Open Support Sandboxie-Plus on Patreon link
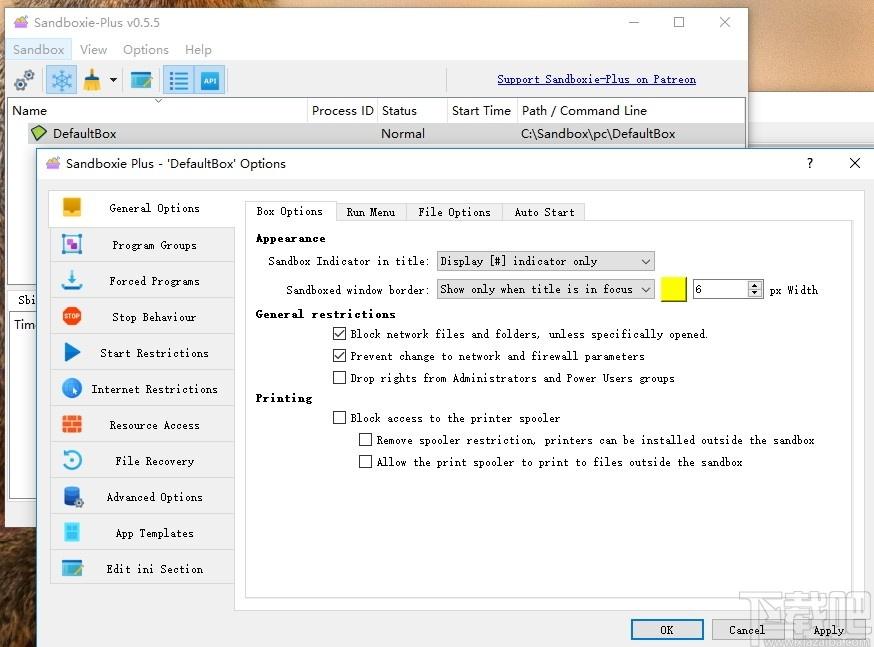Image resolution: width=874 pixels, height=647 pixels. [596, 79]
